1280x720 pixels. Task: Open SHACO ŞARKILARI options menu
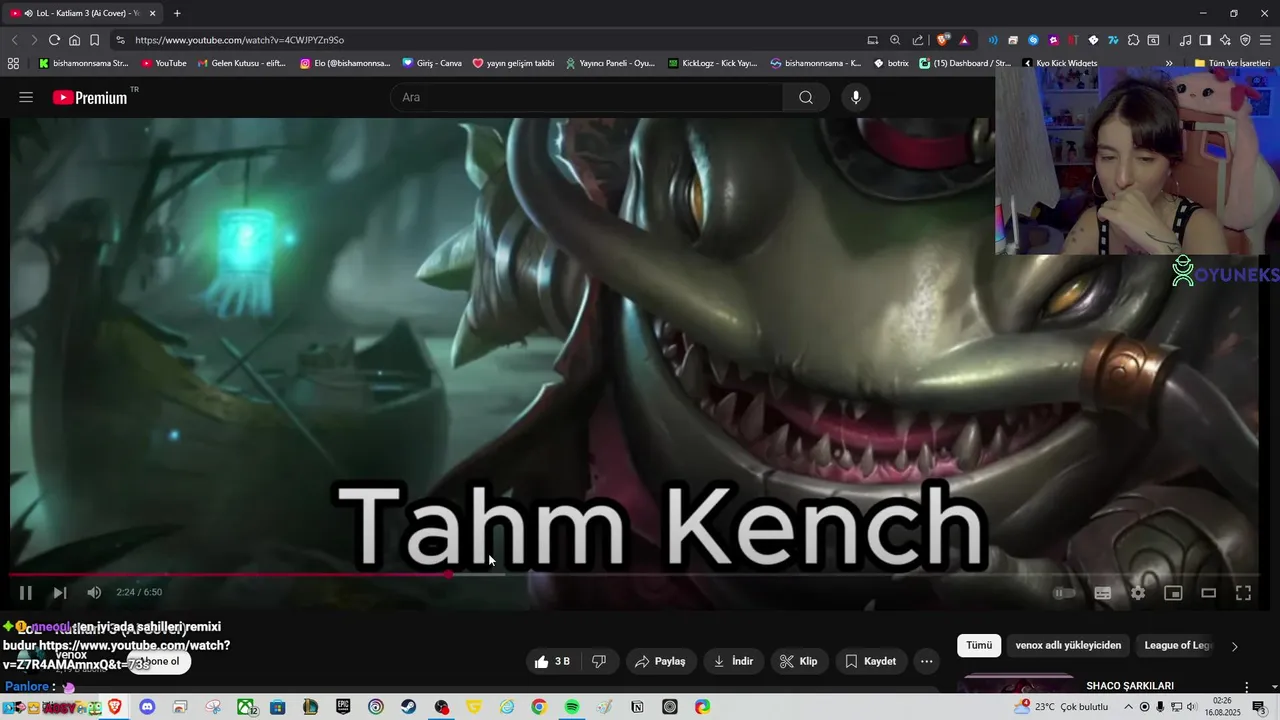pos(1246,687)
